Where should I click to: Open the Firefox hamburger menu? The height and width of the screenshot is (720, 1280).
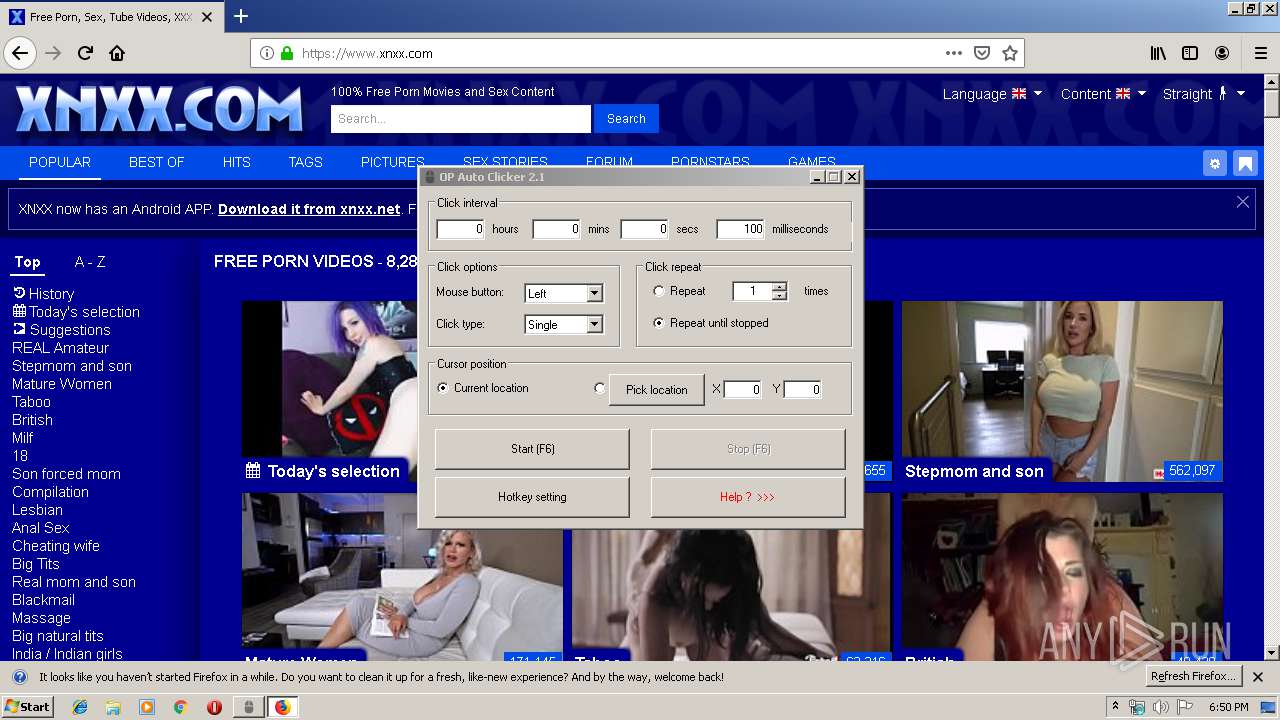click(1260, 53)
